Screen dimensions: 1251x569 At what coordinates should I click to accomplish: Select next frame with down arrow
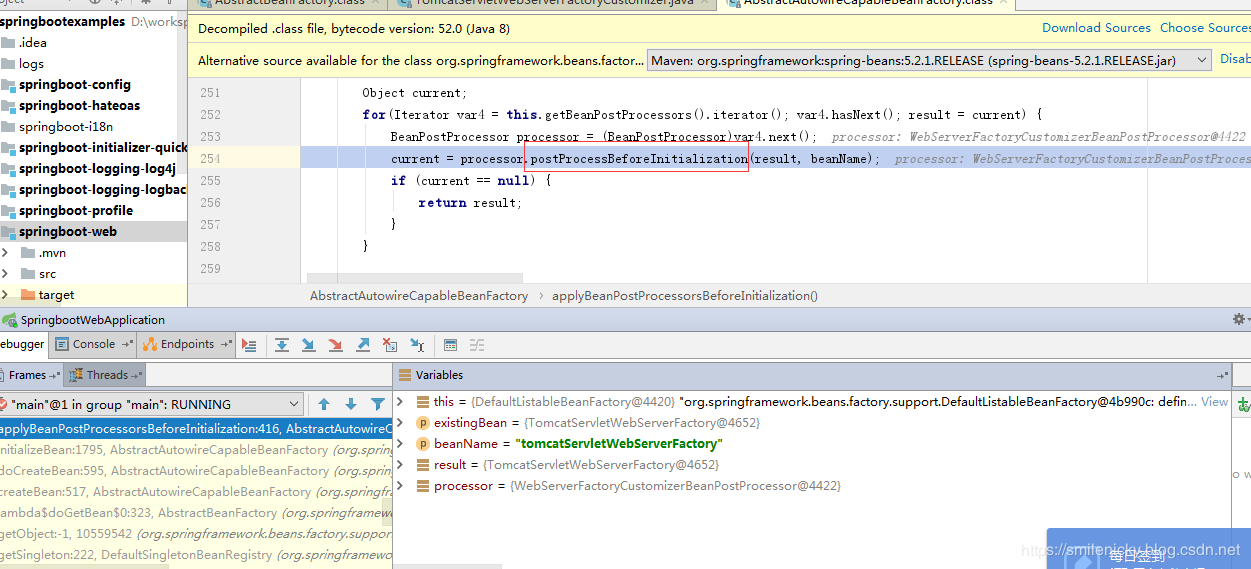coord(351,404)
